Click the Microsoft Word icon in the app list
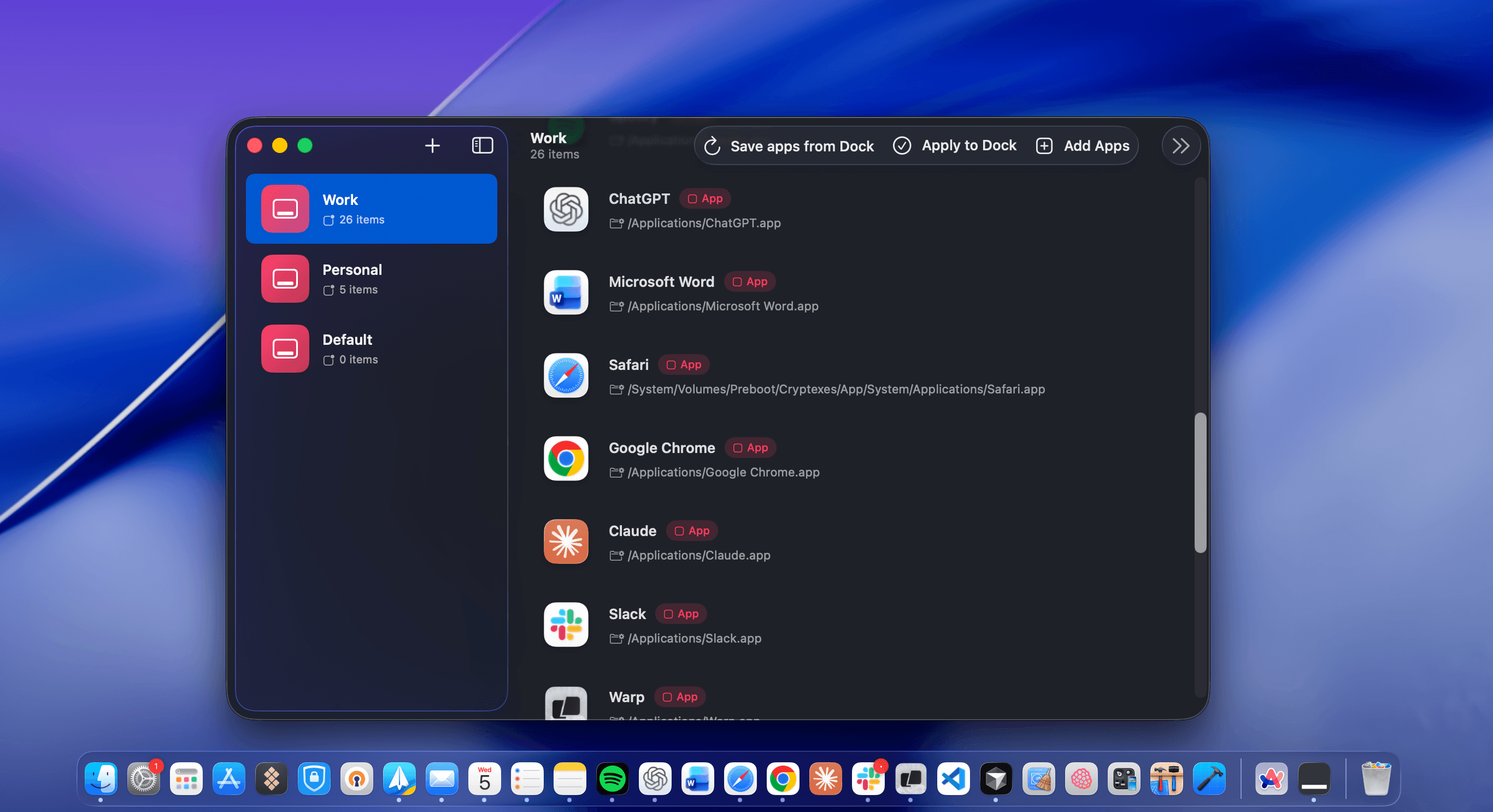The image size is (1493, 812). (566, 293)
